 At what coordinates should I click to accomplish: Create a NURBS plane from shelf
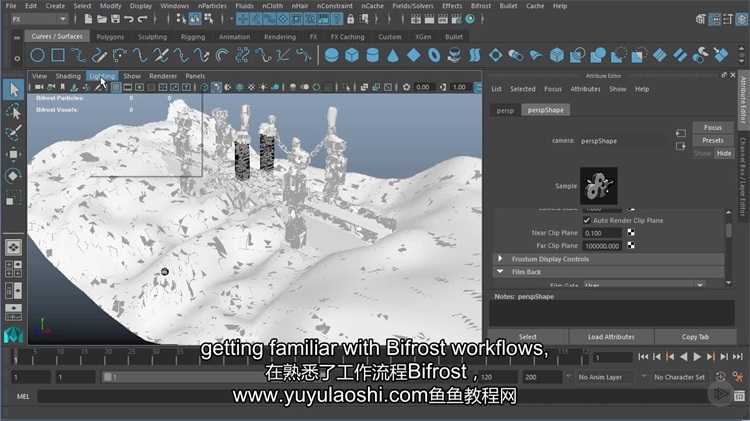(413, 55)
